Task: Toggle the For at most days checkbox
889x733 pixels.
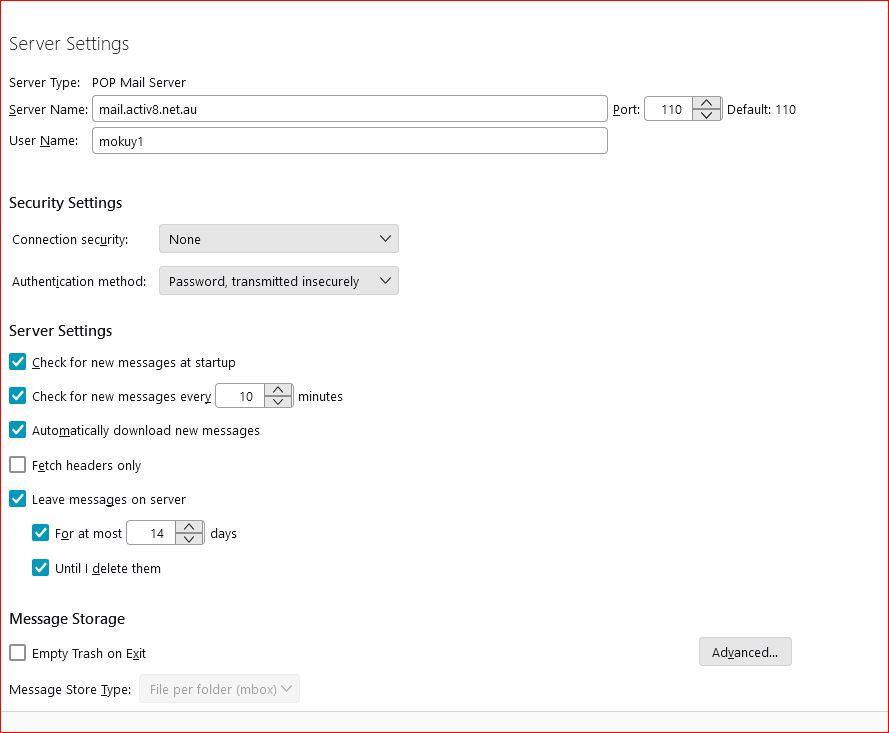Action: click(x=40, y=533)
